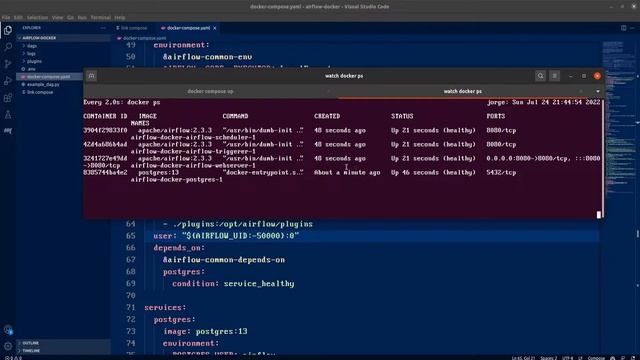The width and height of the screenshot is (640, 360).
Task: Switch to link compose editor tab
Action: [x=134, y=28]
